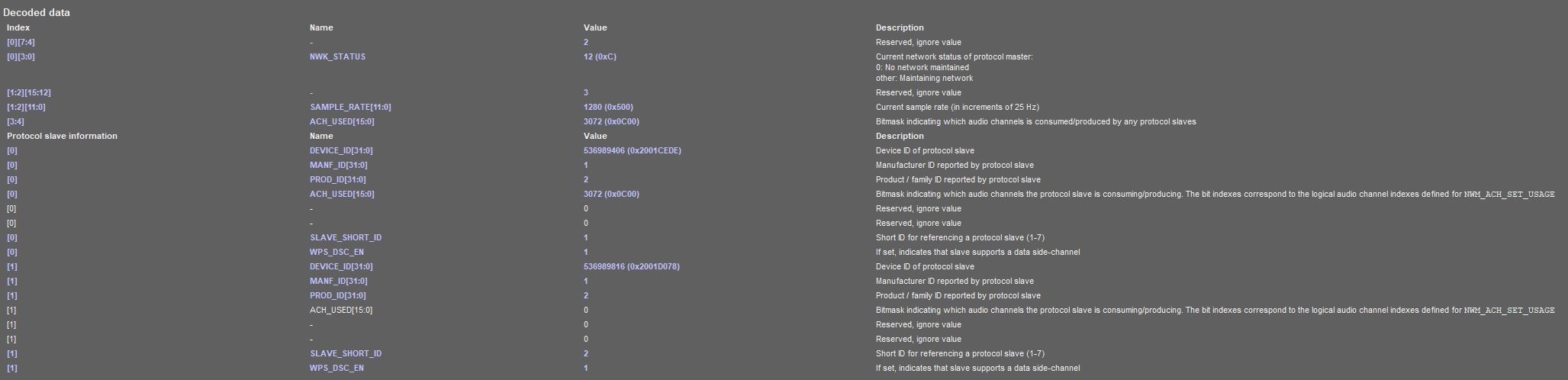Select the [1:2][15:12] index entry

point(29,93)
